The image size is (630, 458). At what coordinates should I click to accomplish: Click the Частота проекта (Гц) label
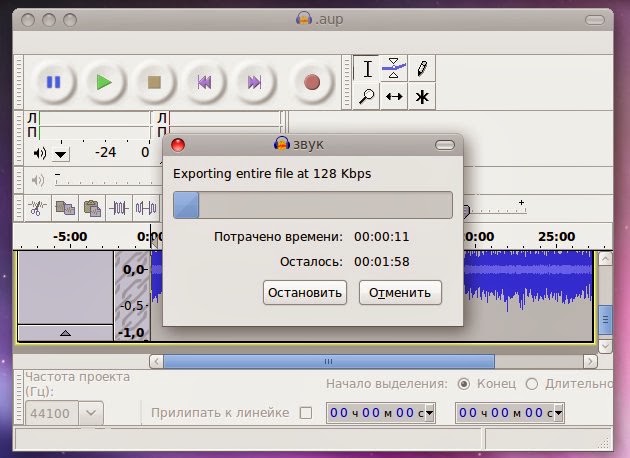[77, 384]
